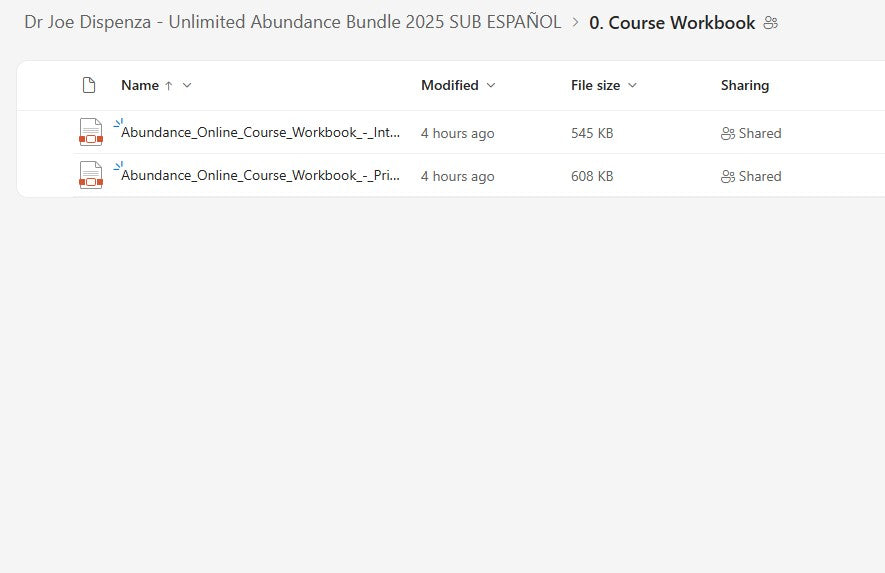885x573 pixels.
Task: Click "4 hours ago" in the Pri file row
Action: click(458, 176)
